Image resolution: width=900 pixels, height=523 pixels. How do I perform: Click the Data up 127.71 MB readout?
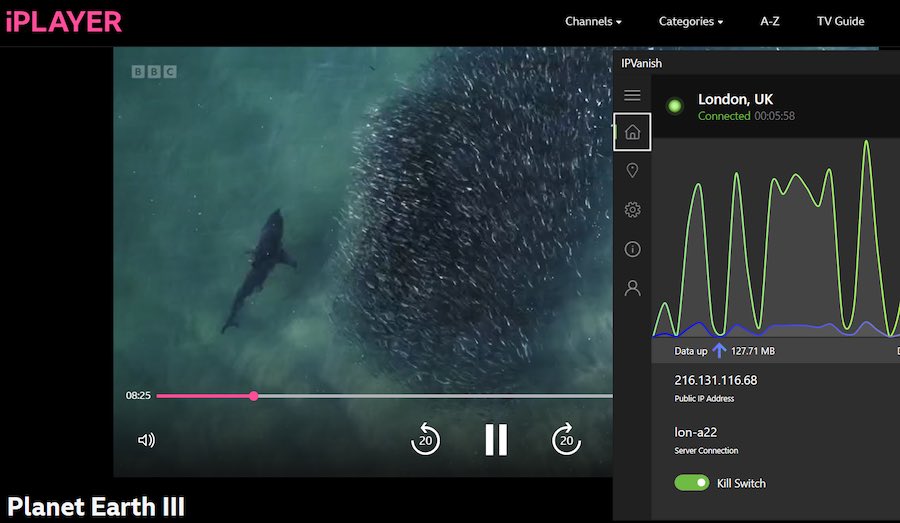724,351
